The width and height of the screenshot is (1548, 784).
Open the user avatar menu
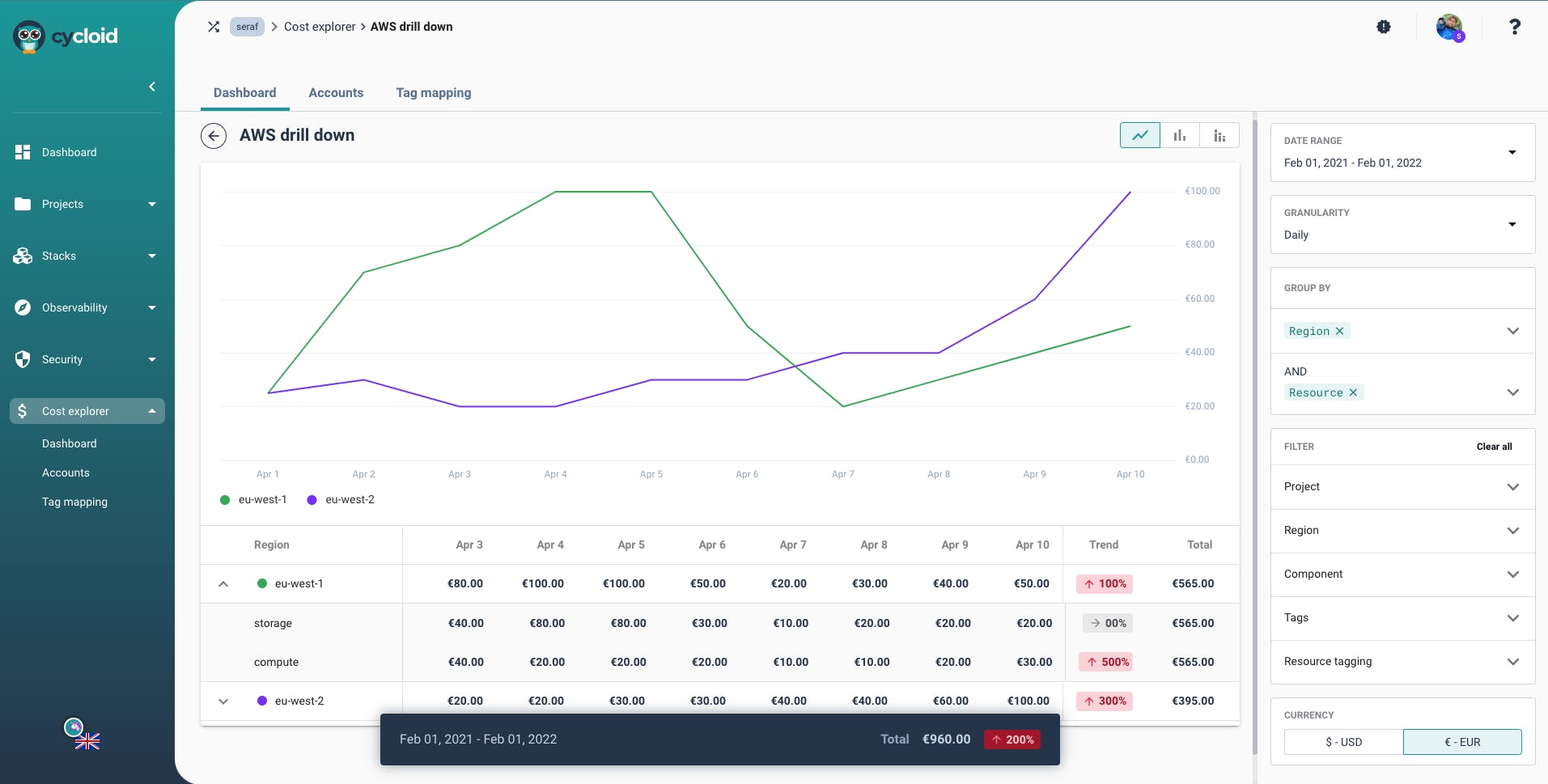1449,27
